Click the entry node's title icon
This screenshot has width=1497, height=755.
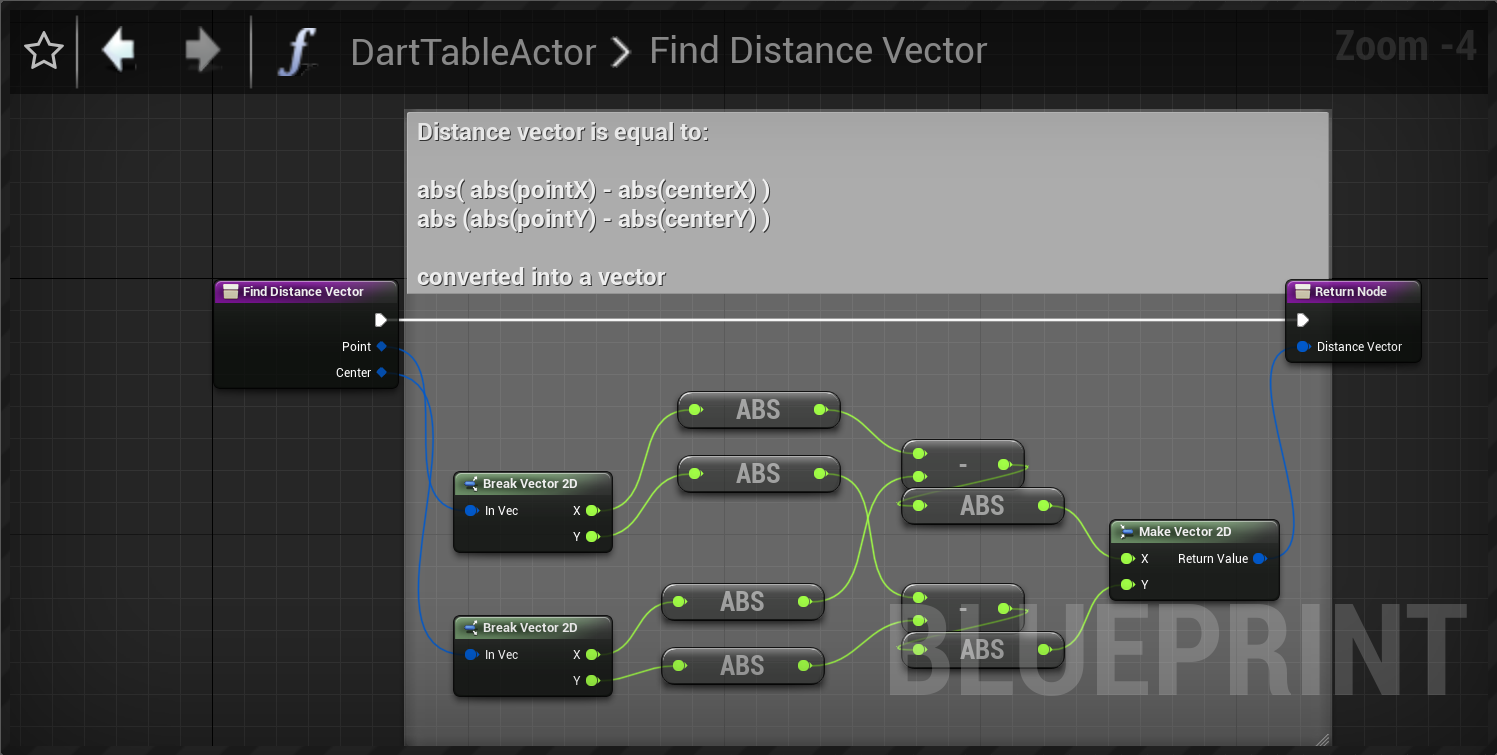tap(230, 292)
